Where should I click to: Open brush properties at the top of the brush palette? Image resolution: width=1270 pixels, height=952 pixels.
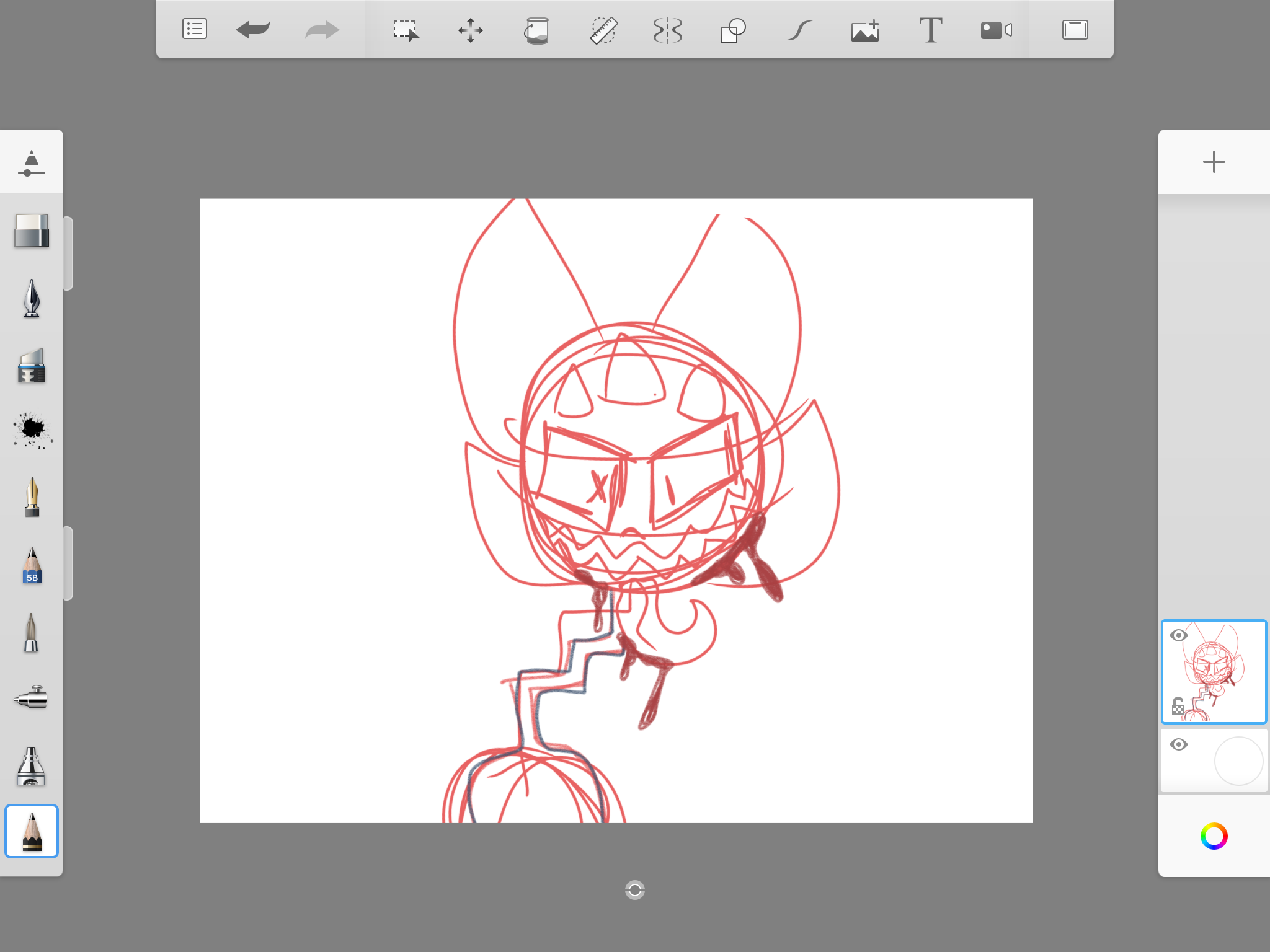tap(31, 163)
